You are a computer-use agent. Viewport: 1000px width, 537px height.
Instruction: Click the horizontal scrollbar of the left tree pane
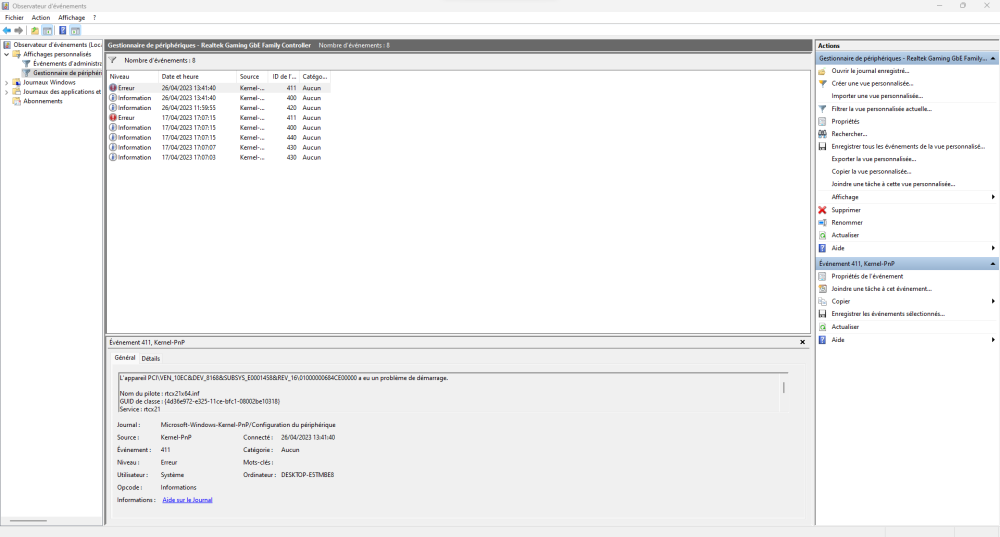pyautogui.click(x=28, y=521)
